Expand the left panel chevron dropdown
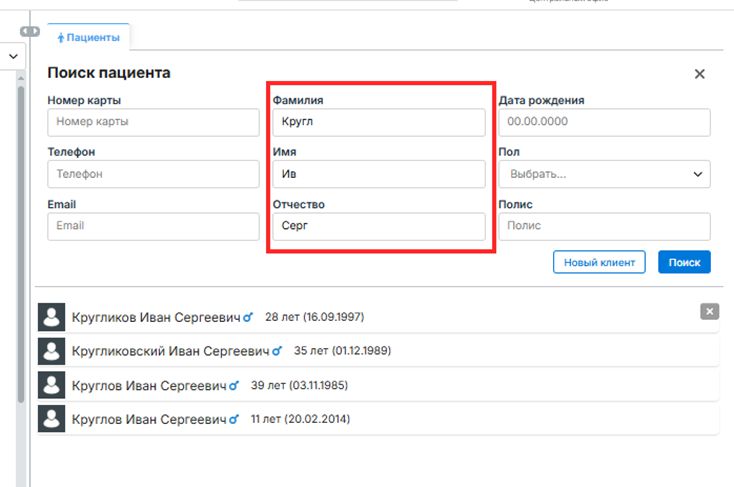Image resolution: width=734 pixels, height=487 pixels. [13, 57]
